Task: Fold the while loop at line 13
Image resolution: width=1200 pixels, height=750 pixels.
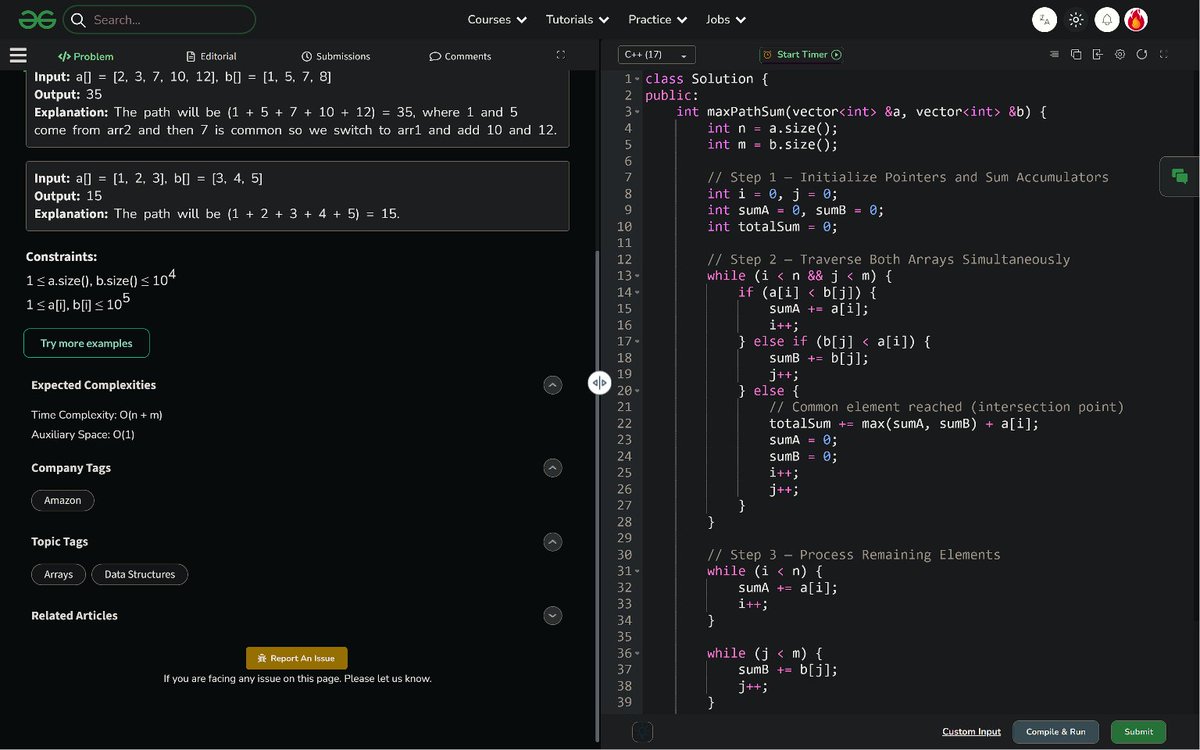Action: [x=637, y=276]
